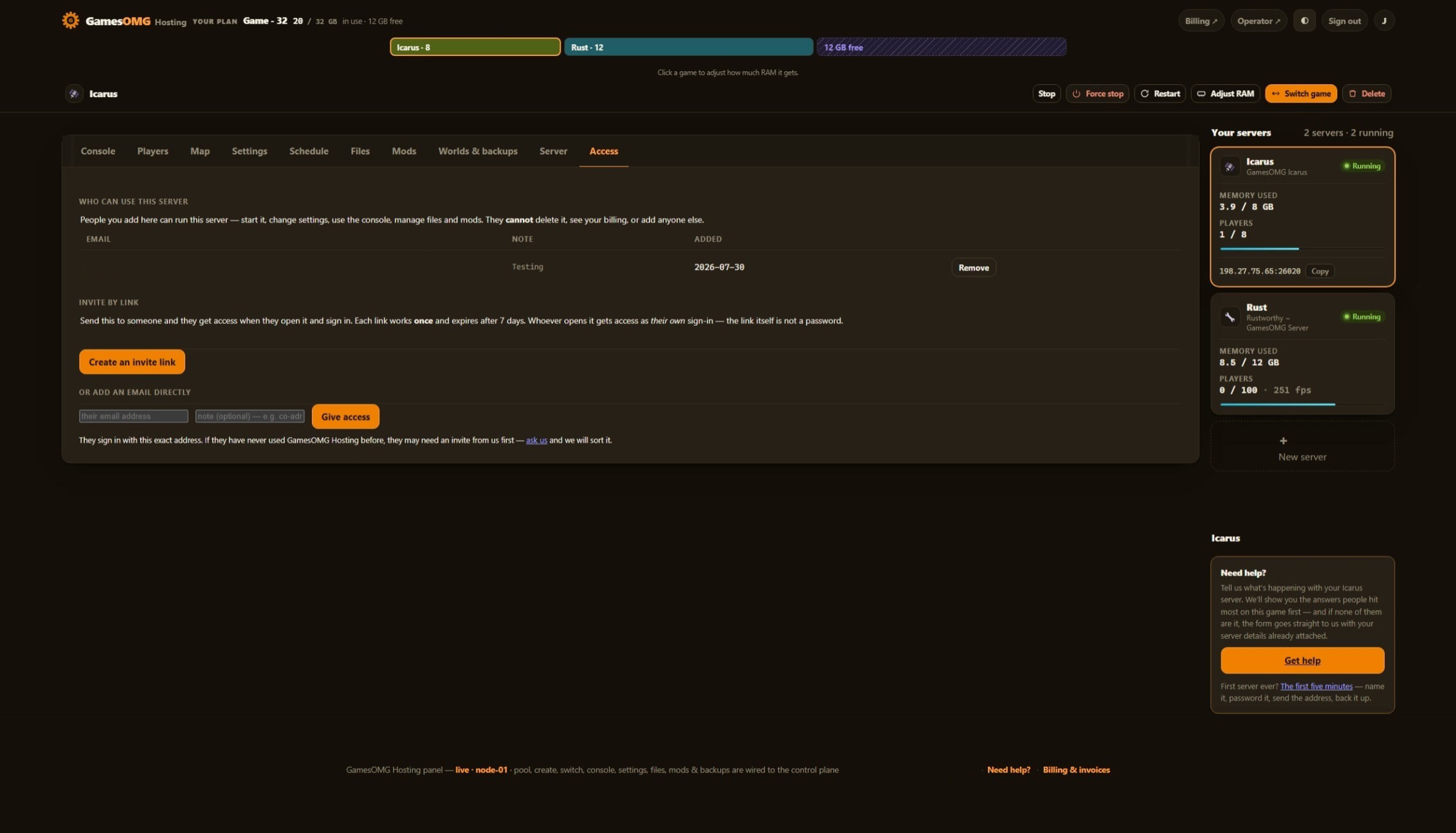
Task: Create an invite link
Action: (132, 362)
